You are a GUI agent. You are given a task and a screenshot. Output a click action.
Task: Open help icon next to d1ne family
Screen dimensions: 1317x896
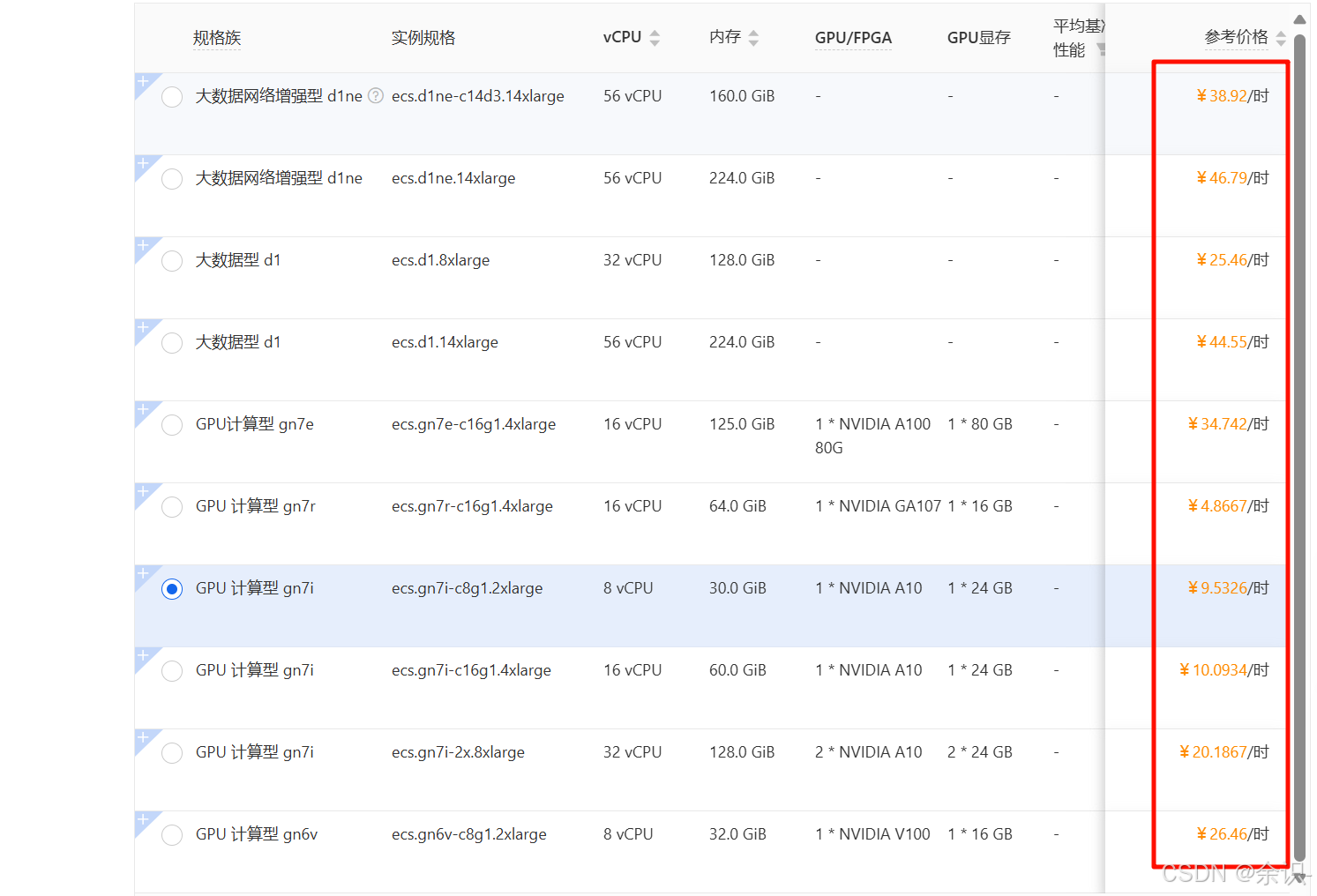[376, 95]
